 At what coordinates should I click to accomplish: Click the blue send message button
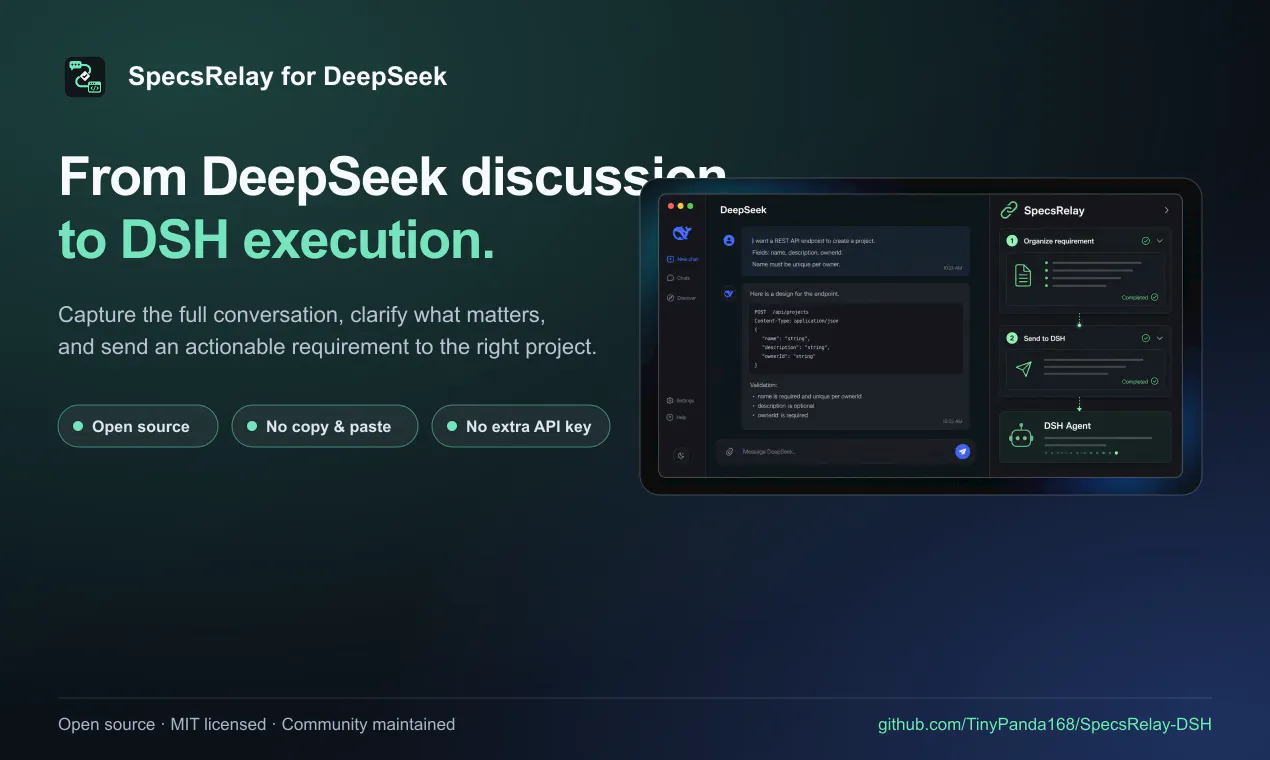(962, 452)
